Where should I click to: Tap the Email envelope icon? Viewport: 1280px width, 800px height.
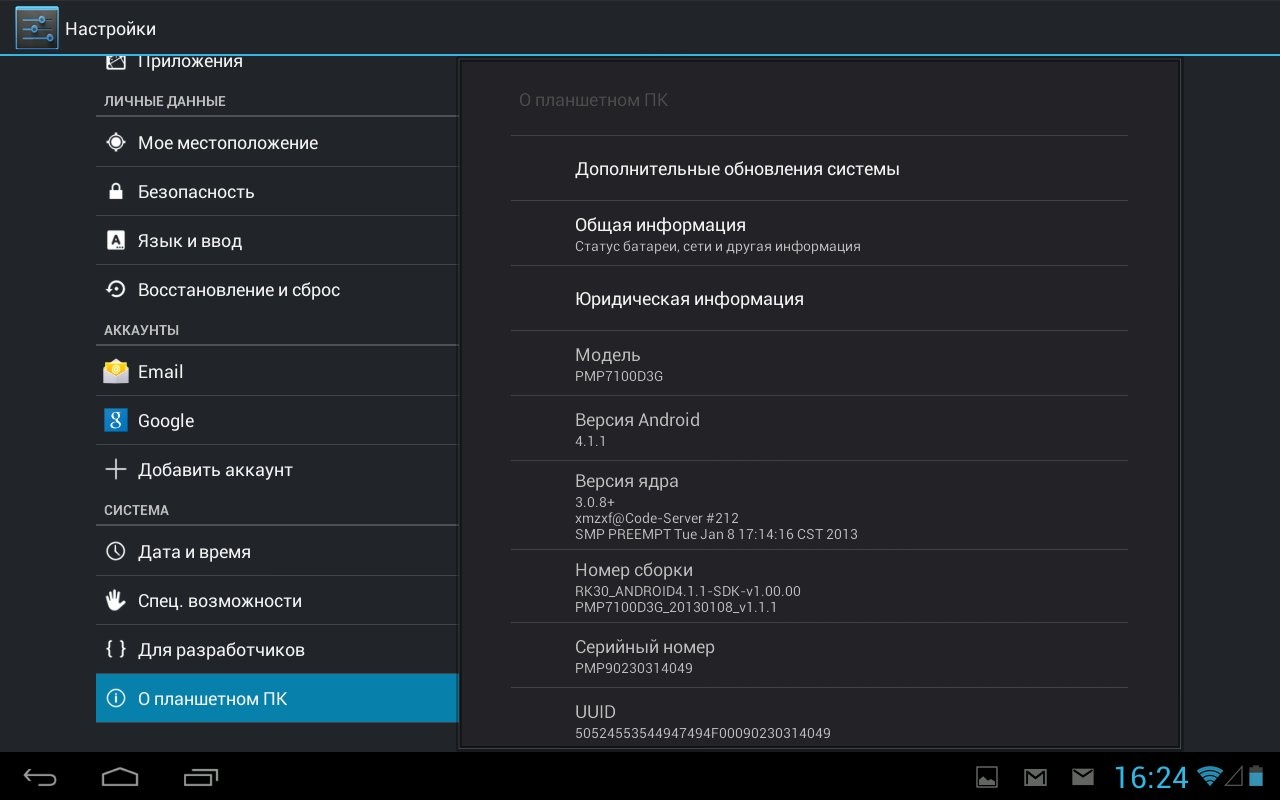tap(116, 372)
